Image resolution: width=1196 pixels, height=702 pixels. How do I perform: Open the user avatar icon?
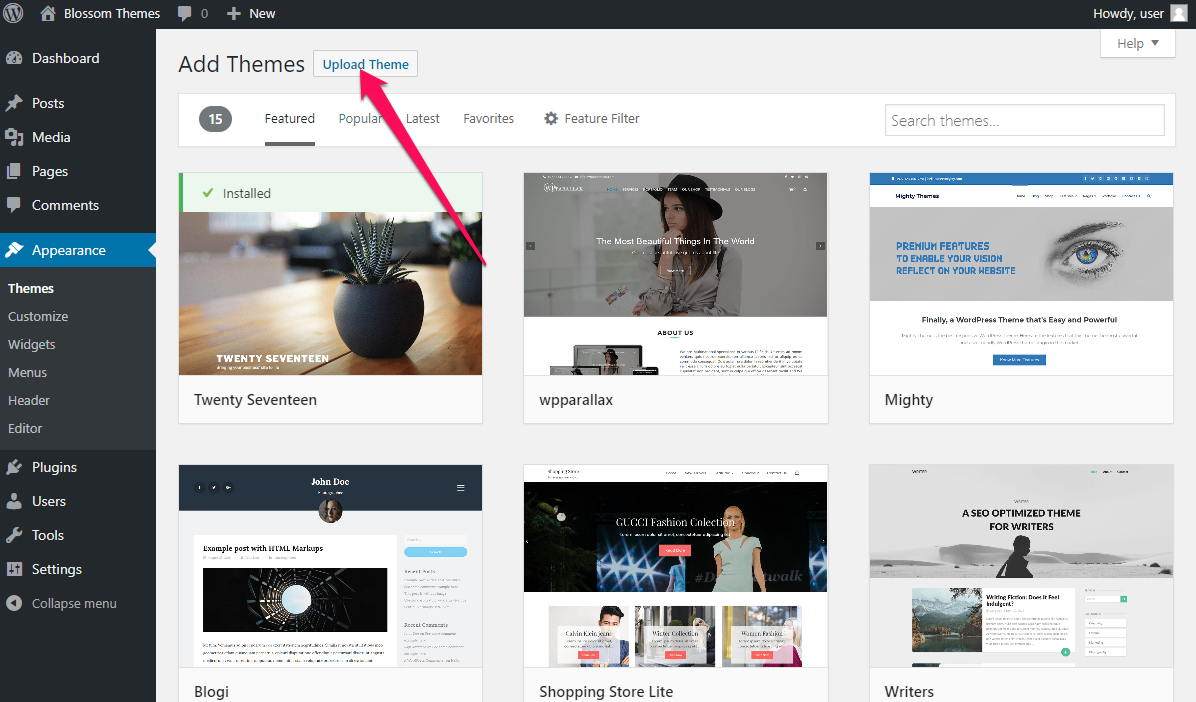point(1178,13)
